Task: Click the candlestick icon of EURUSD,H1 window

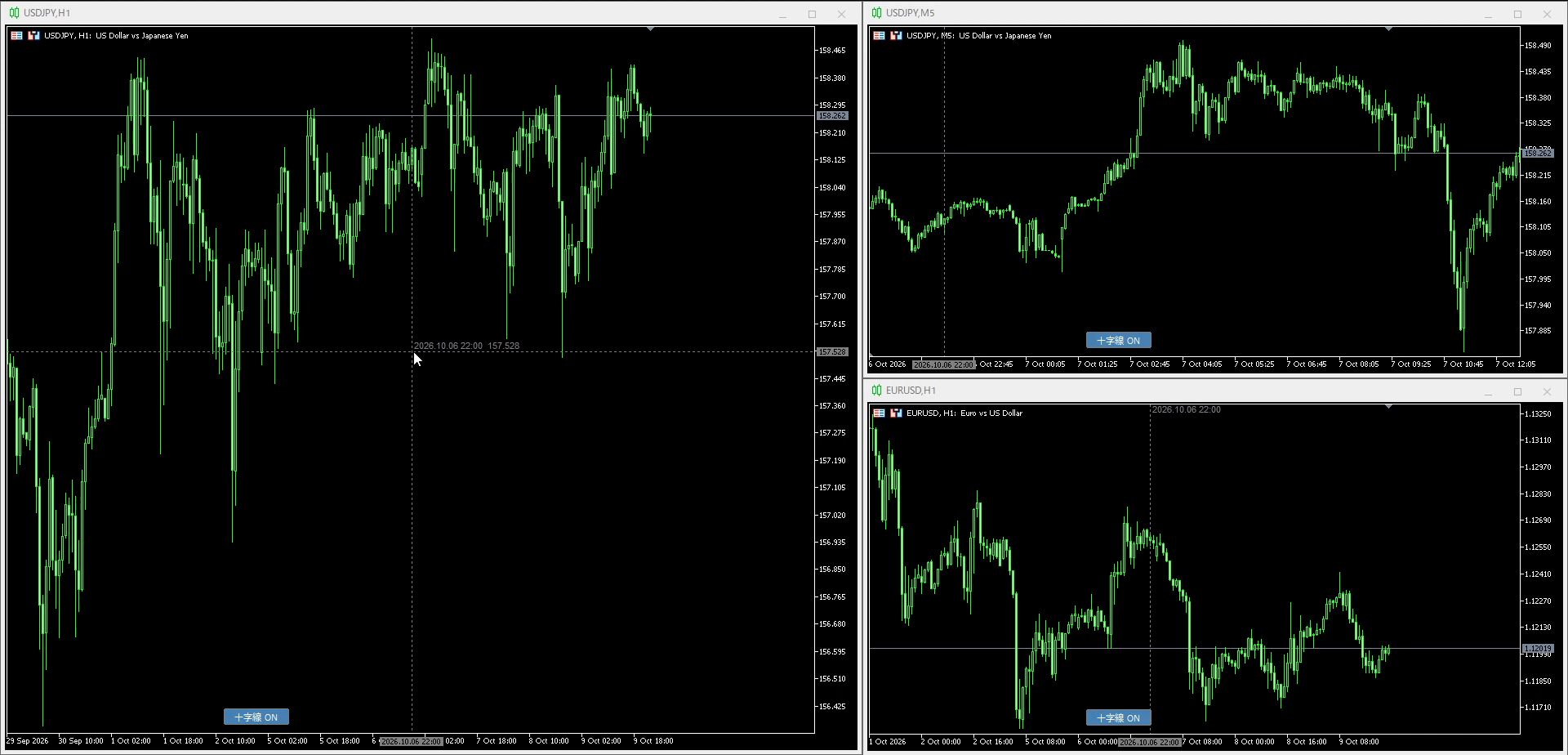Action: click(876, 391)
